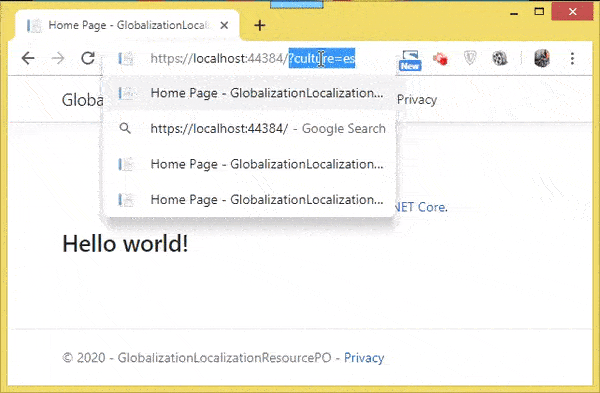Click the Hello world! heading
600x393 pixels.
(125, 243)
